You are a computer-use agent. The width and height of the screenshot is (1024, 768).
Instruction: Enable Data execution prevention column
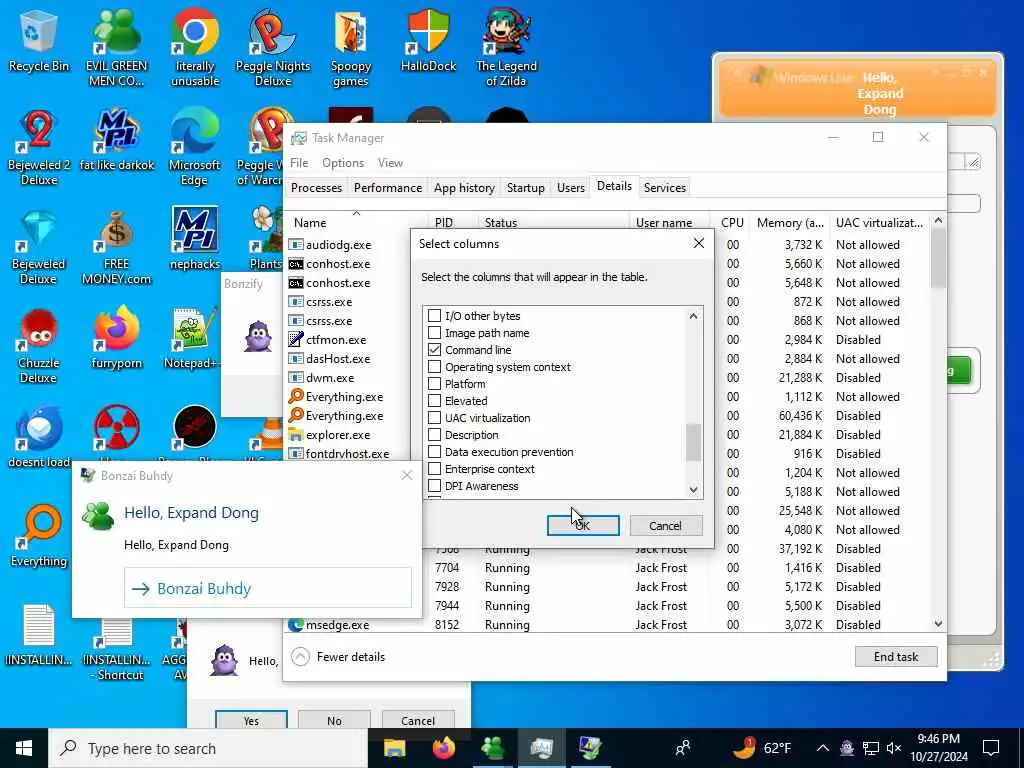(434, 451)
